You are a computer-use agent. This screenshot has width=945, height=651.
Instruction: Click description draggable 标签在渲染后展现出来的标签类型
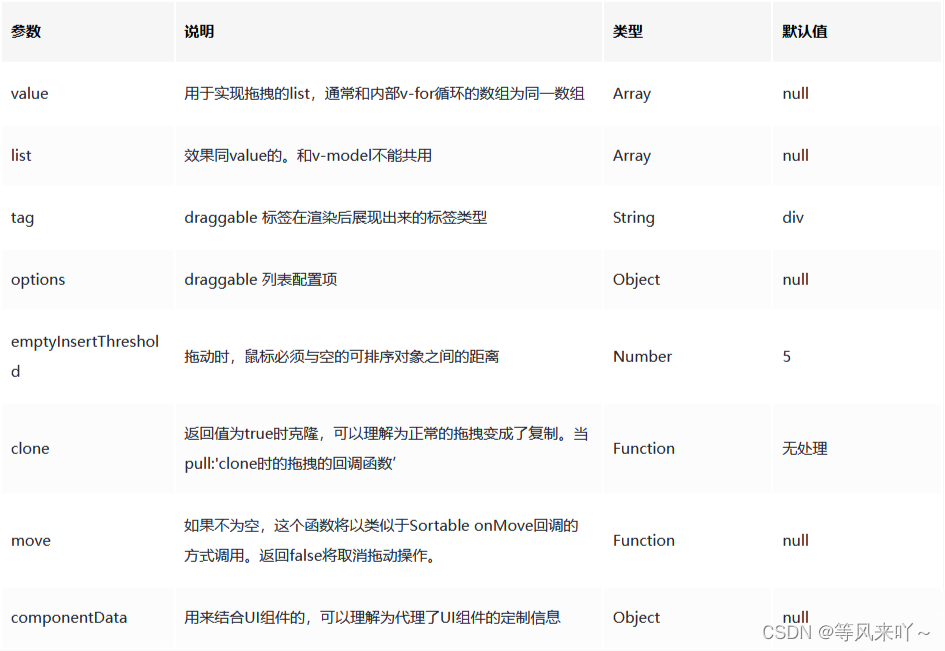point(335,218)
